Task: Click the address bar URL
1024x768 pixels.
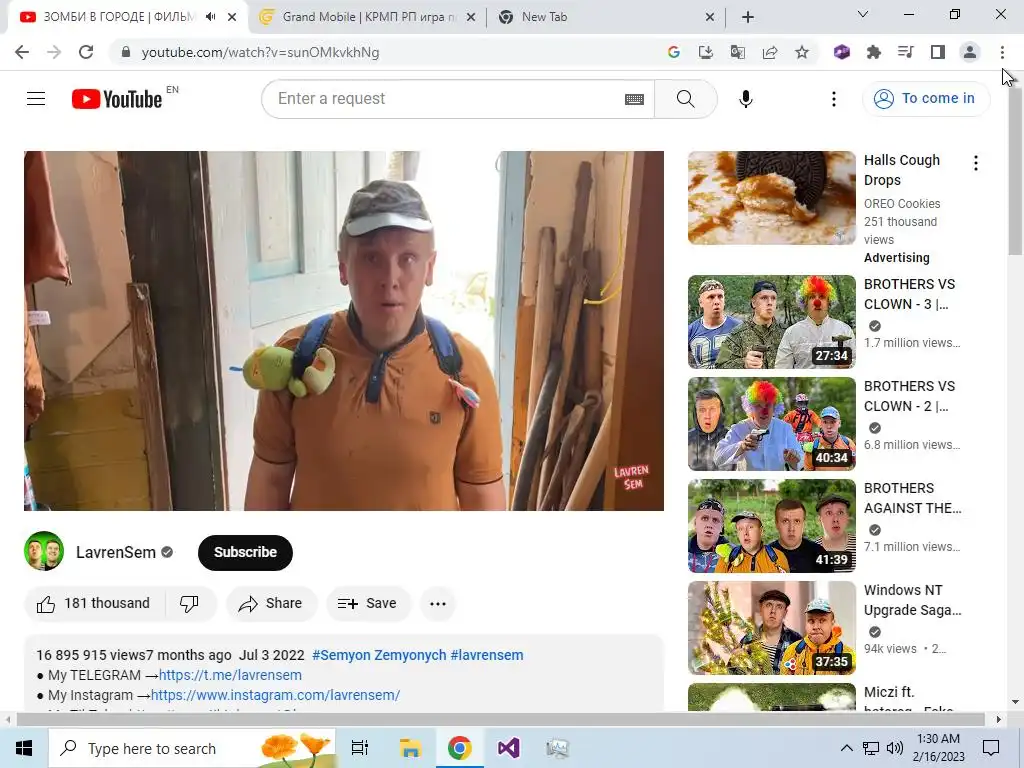Action: pyautogui.click(x=261, y=52)
